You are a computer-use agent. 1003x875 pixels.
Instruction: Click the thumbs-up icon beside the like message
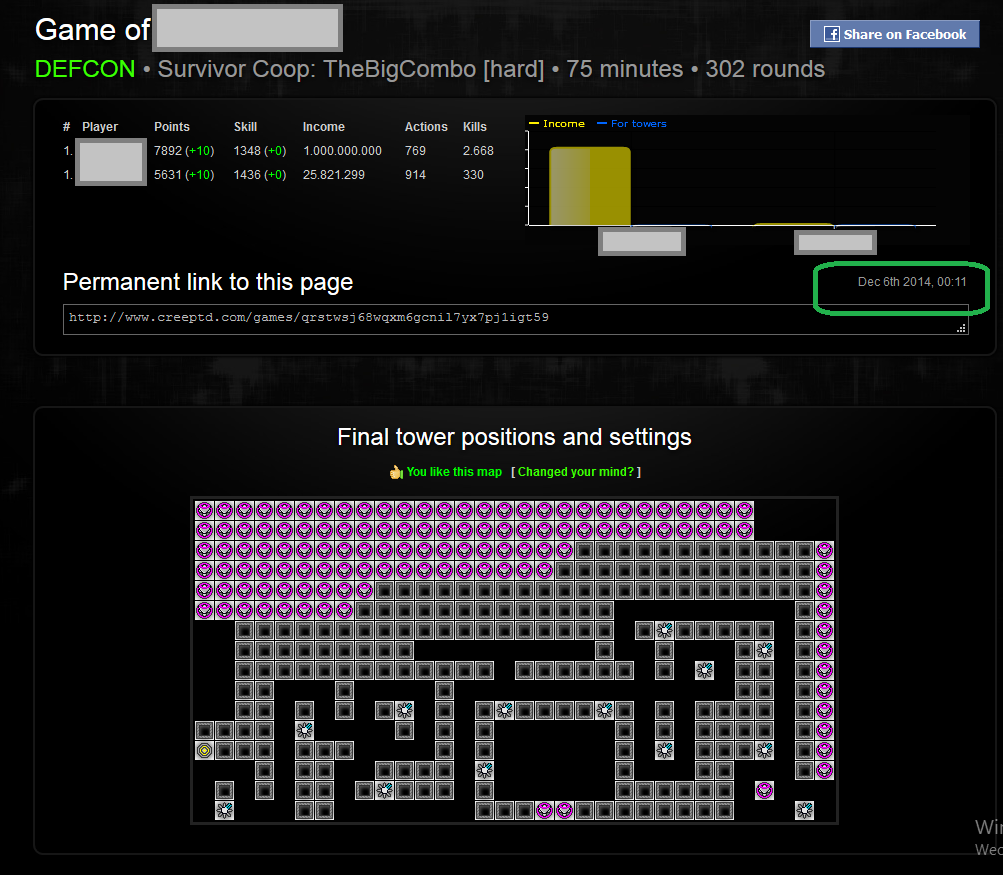396,472
